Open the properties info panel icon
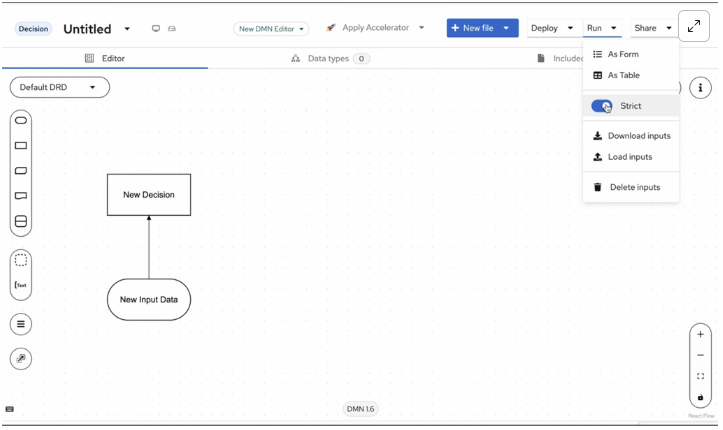Image resolution: width=723 pixels, height=430 pixels. (x=700, y=89)
